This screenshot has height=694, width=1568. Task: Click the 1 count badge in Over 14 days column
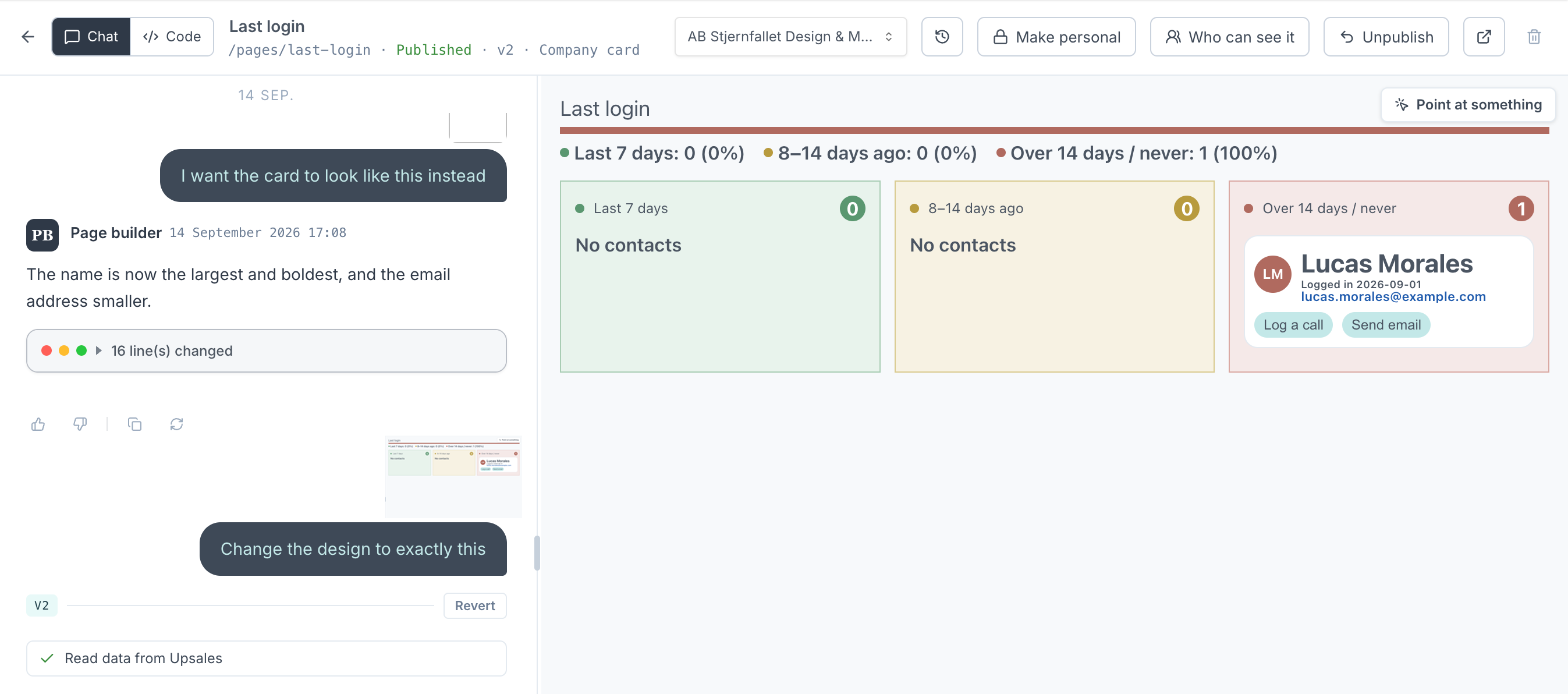pyautogui.click(x=1520, y=209)
